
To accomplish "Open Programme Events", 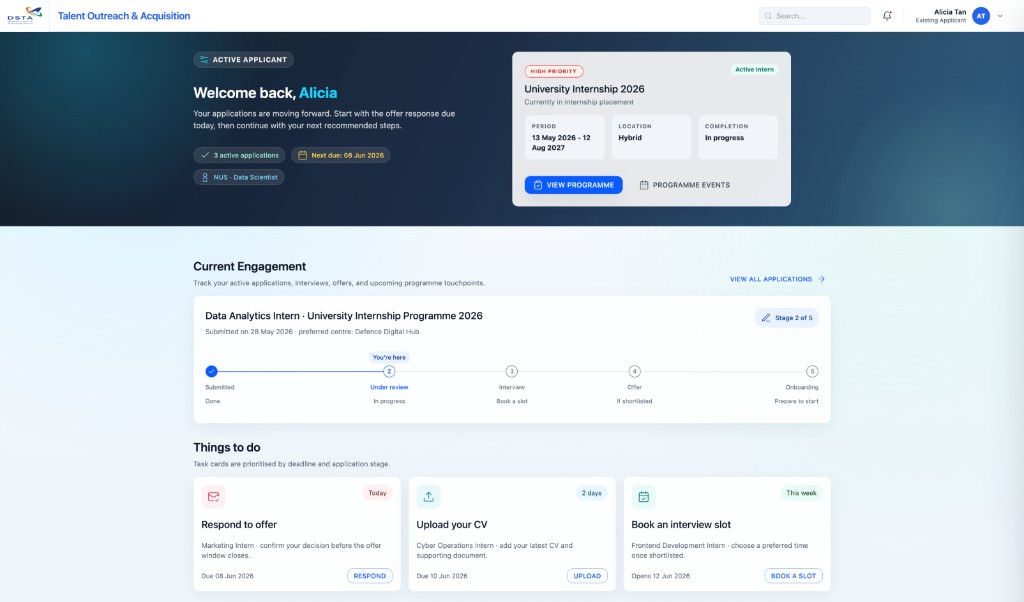I will [684, 185].
